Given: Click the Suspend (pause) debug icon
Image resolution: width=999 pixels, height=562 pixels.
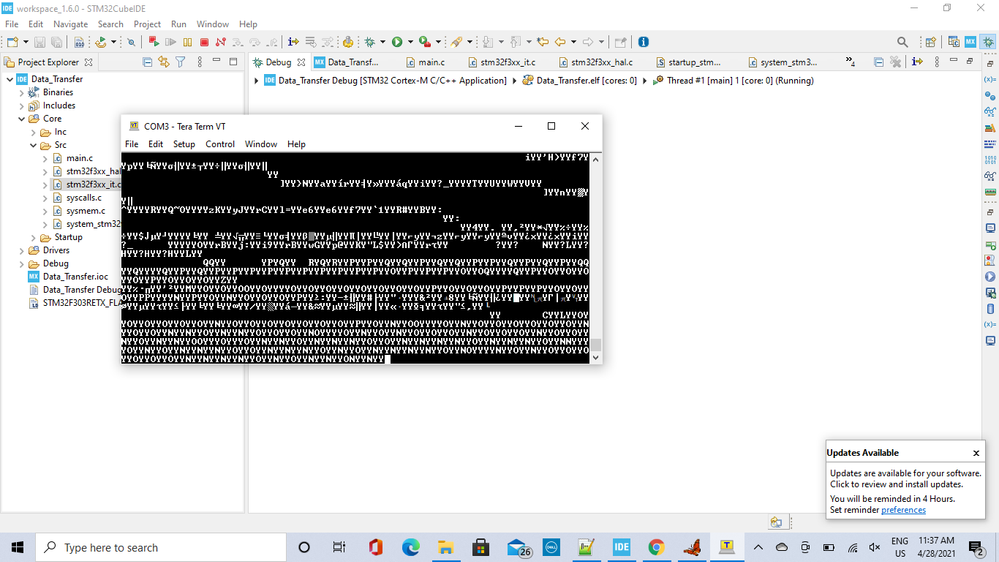Looking at the screenshot, I should click(187, 42).
